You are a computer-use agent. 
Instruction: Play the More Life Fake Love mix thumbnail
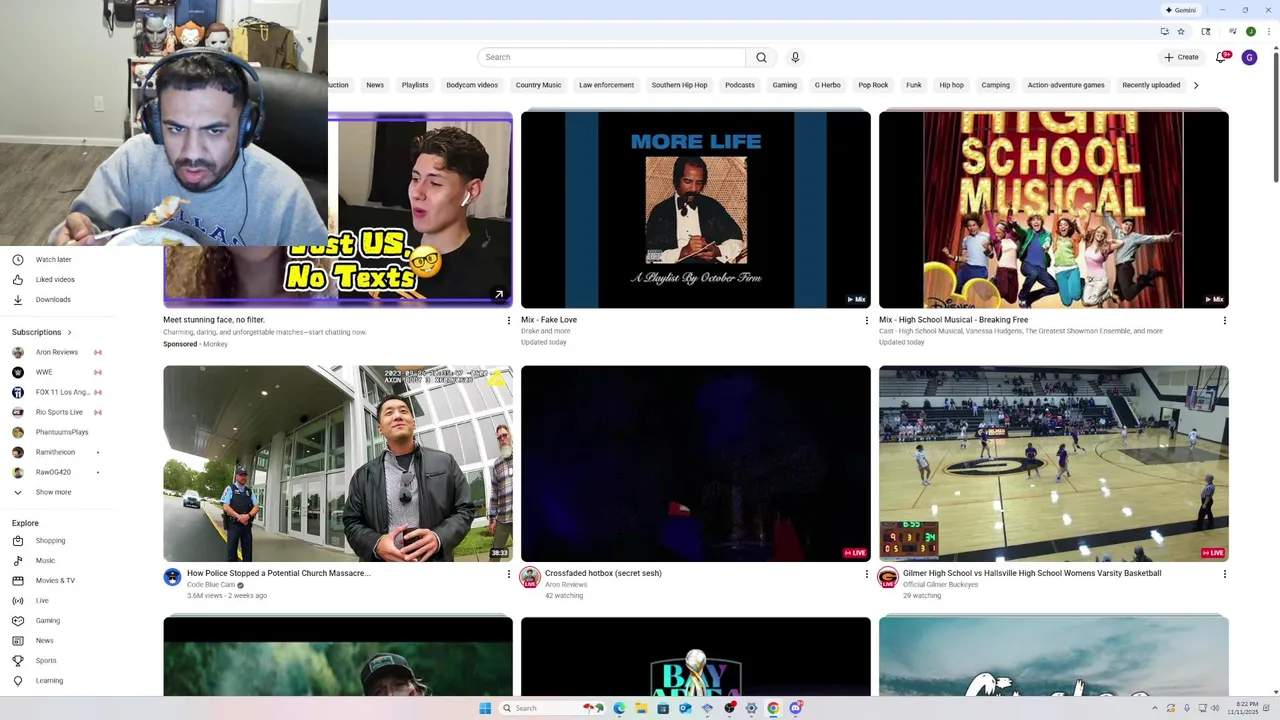696,210
